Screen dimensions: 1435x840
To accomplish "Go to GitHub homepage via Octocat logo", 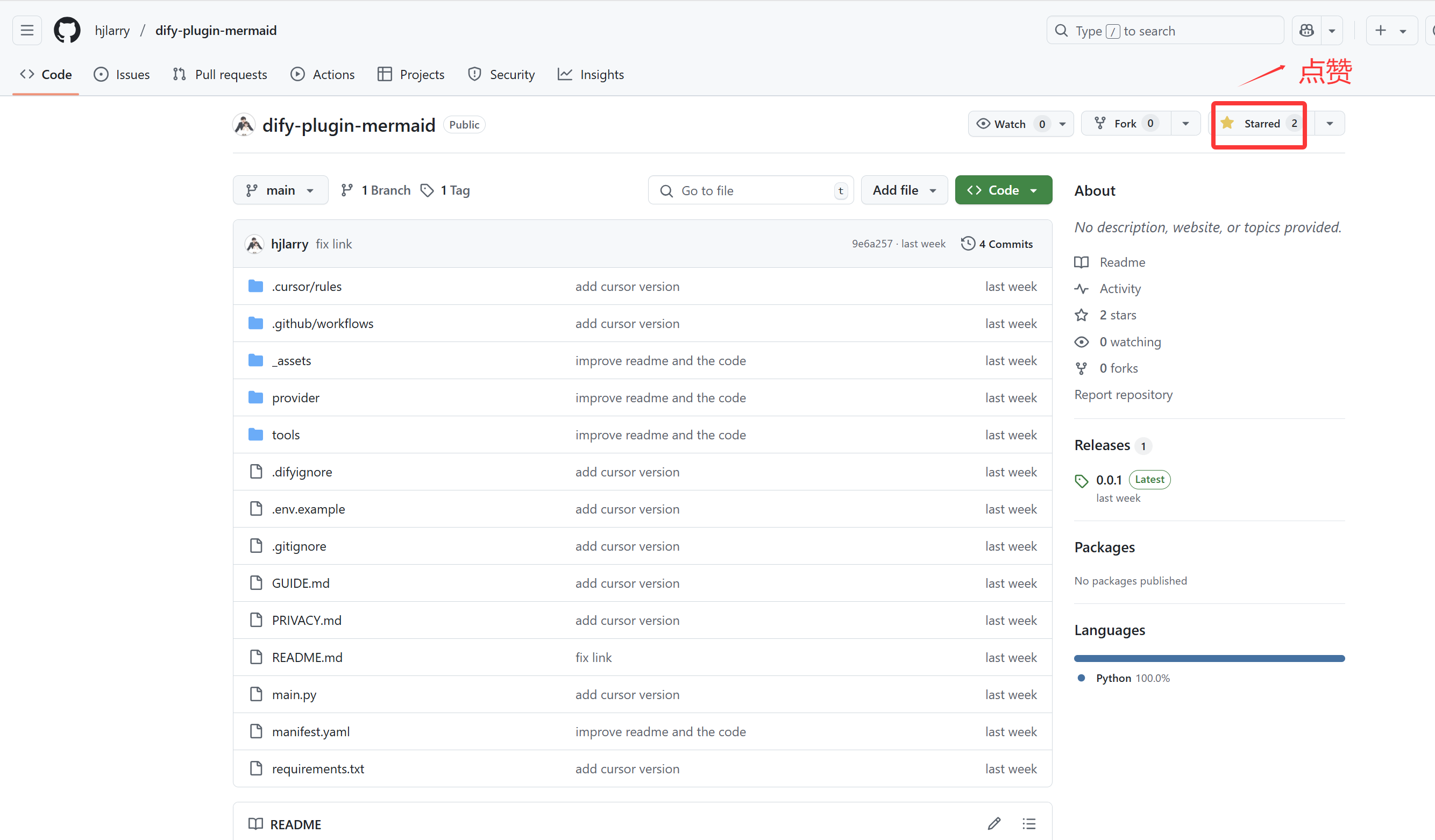I will coord(67,30).
